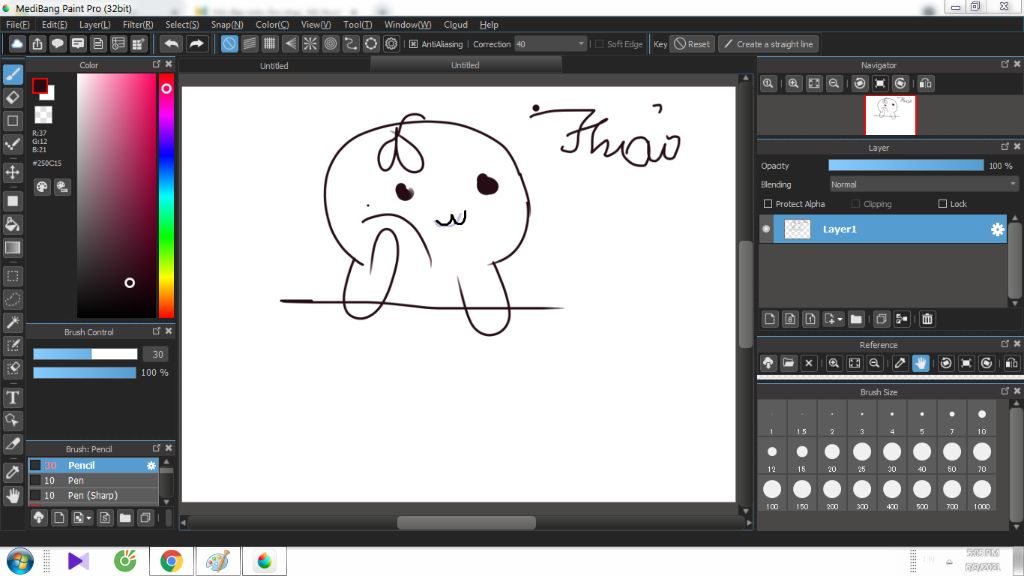Click Create a straight line button
Screen dimensions: 1024x576
[x=769, y=44]
